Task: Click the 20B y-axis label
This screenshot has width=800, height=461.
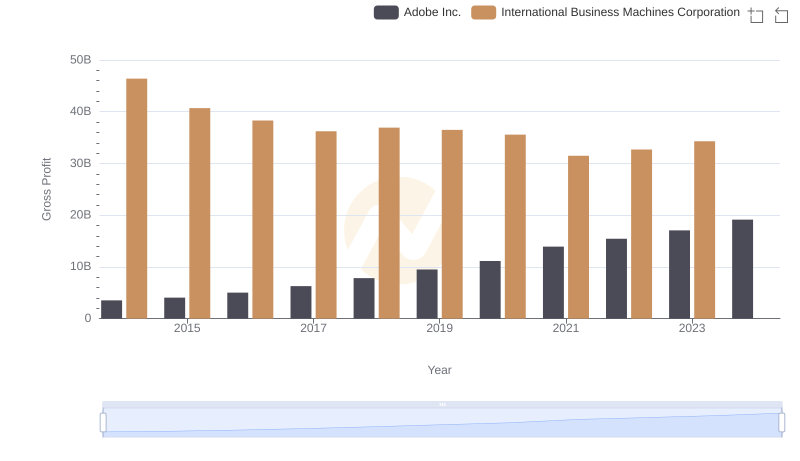Action: pos(81,215)
